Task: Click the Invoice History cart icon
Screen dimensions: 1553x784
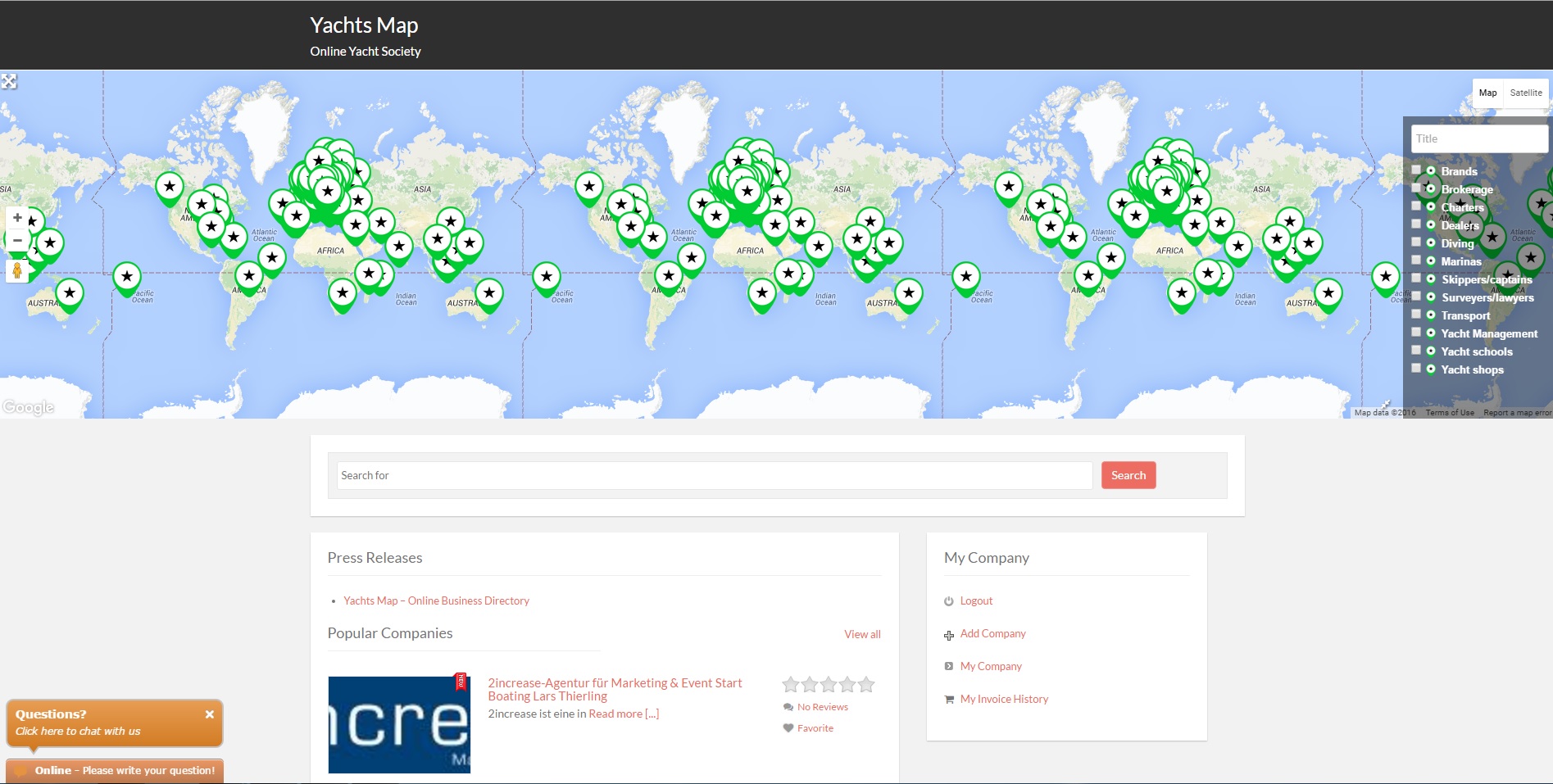Action: [948, 700]
